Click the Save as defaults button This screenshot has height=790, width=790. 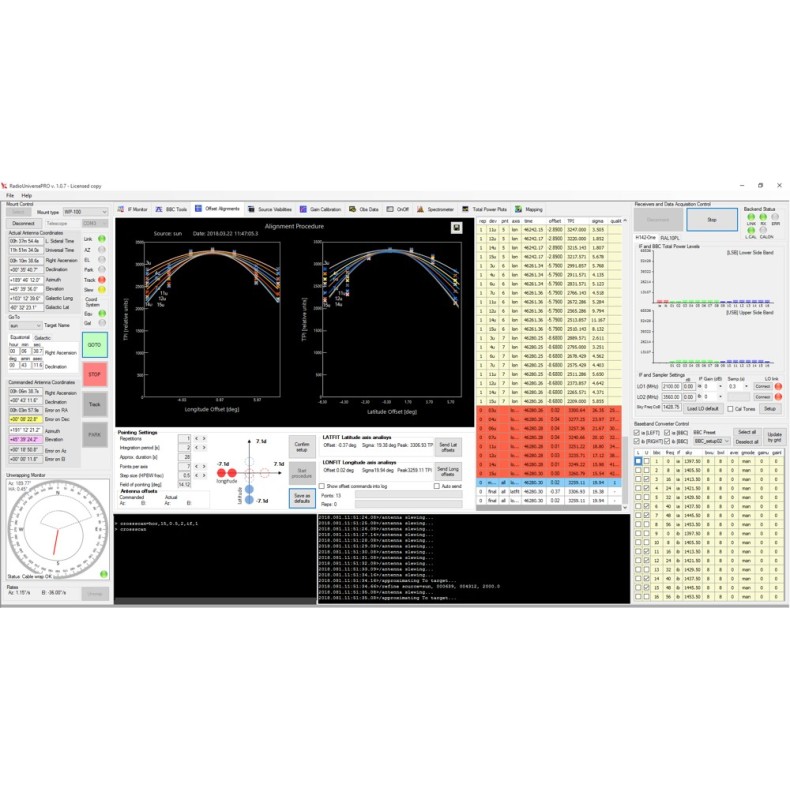click(x=302, y=498)
